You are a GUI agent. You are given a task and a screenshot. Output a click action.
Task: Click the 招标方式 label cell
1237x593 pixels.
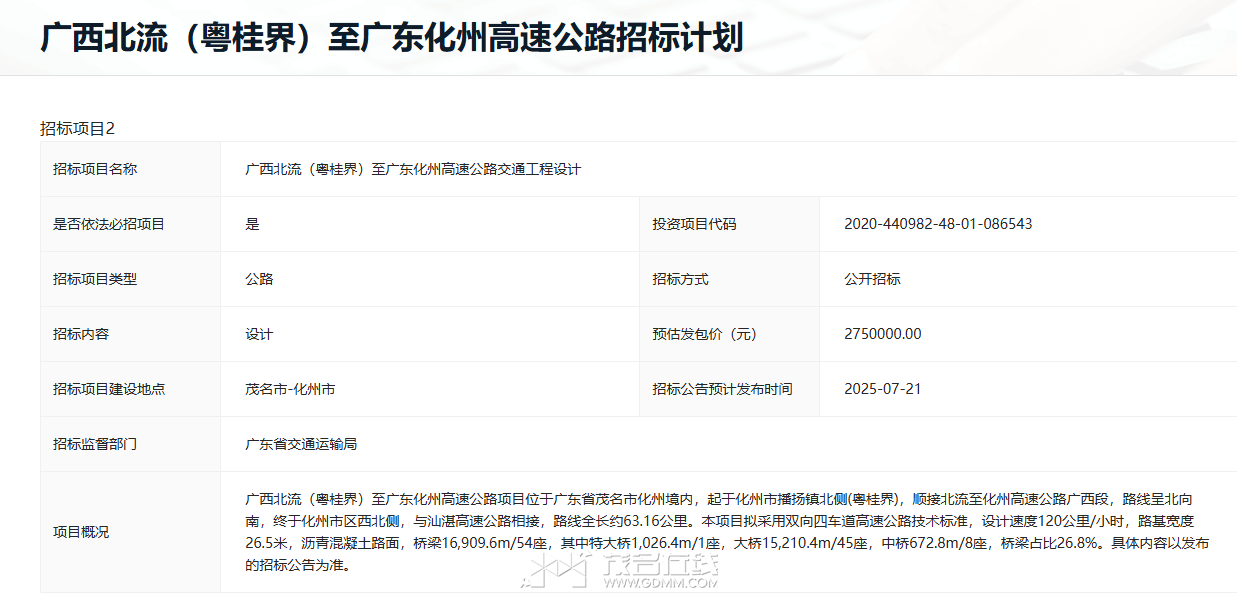point(680,279)
